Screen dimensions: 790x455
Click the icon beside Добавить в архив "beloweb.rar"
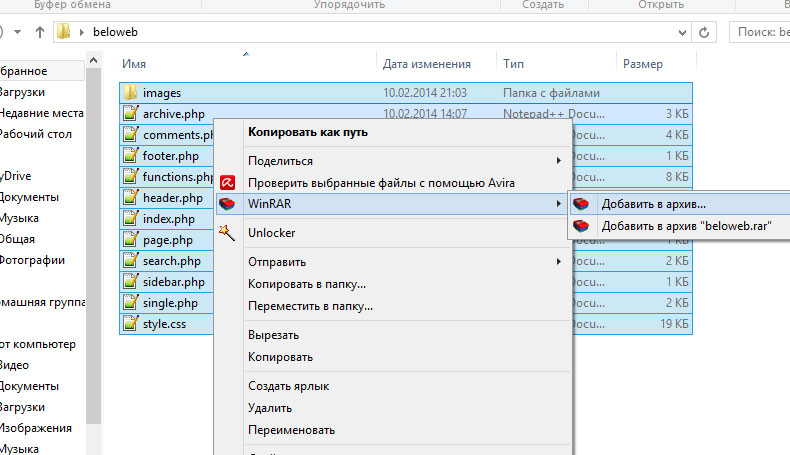coord(581,226)
